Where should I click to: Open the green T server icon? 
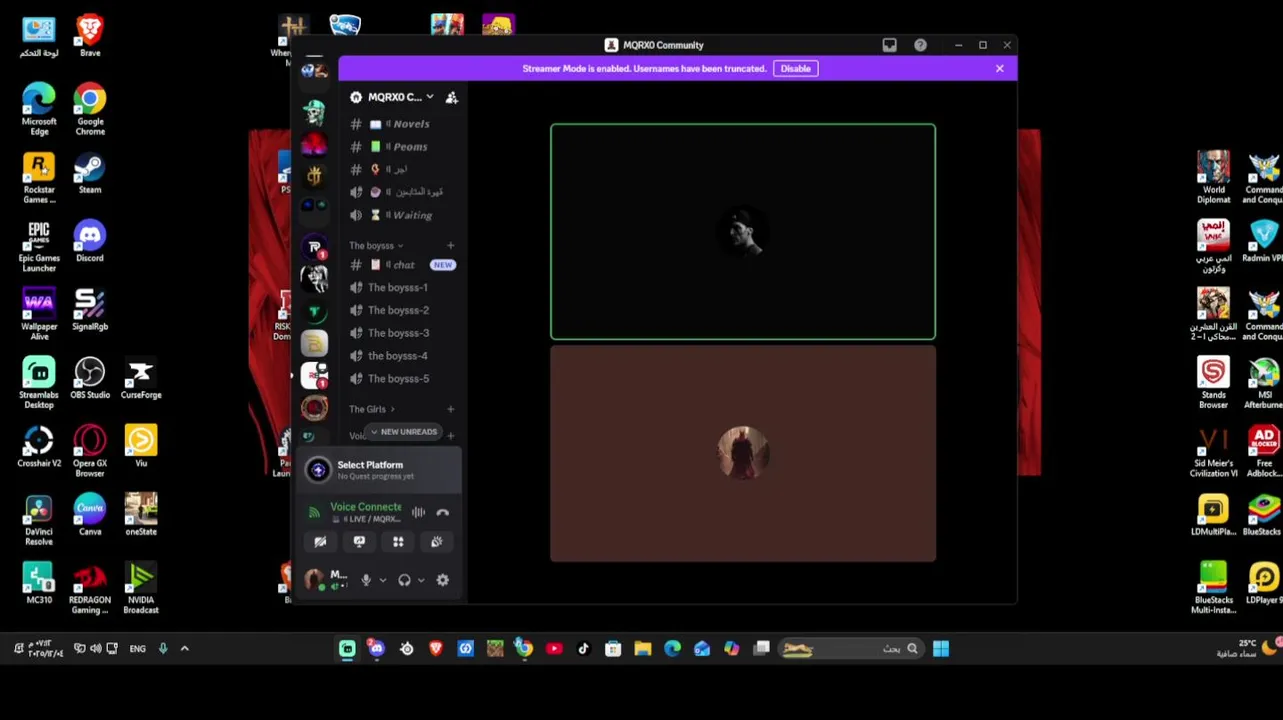315,311
